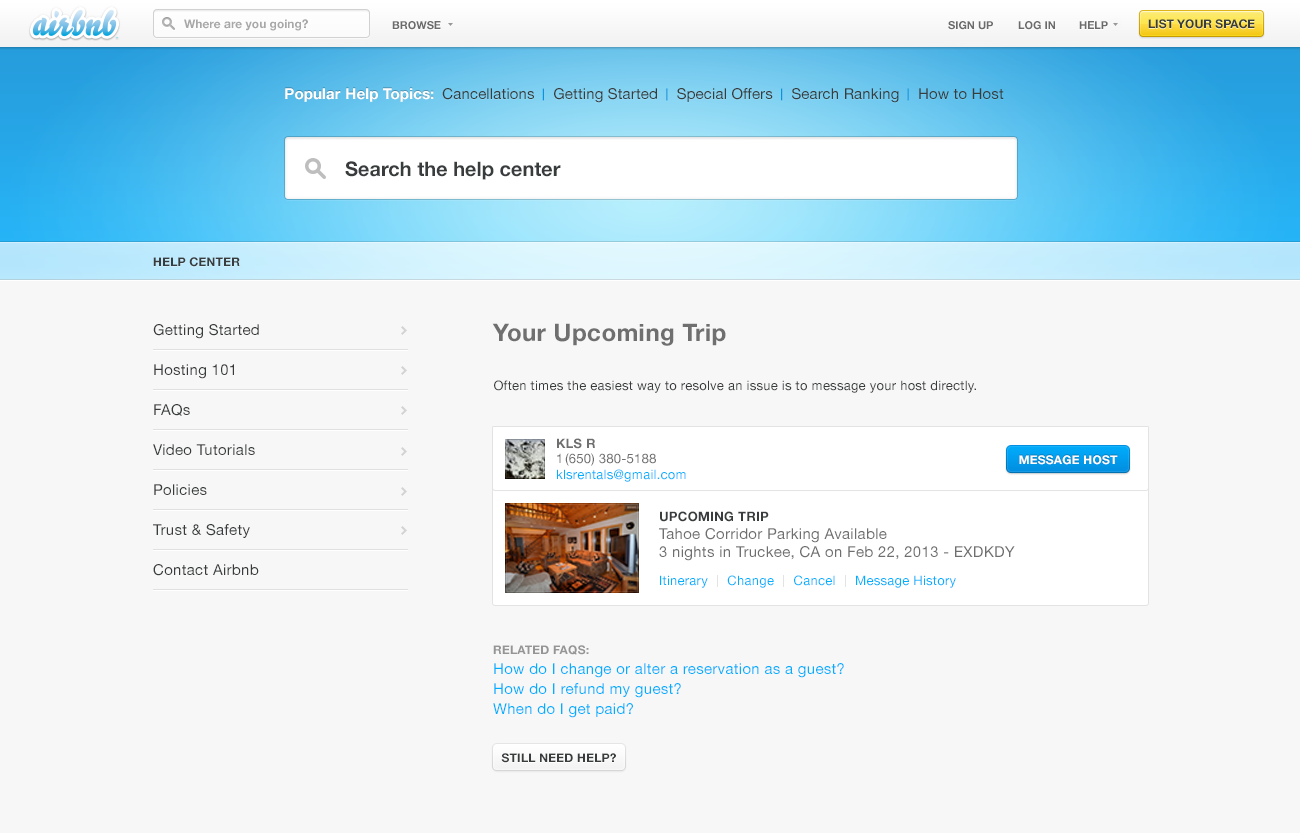
Task: Select Contact Airbnb in the sidebar
Action: [x=280, y=570]
